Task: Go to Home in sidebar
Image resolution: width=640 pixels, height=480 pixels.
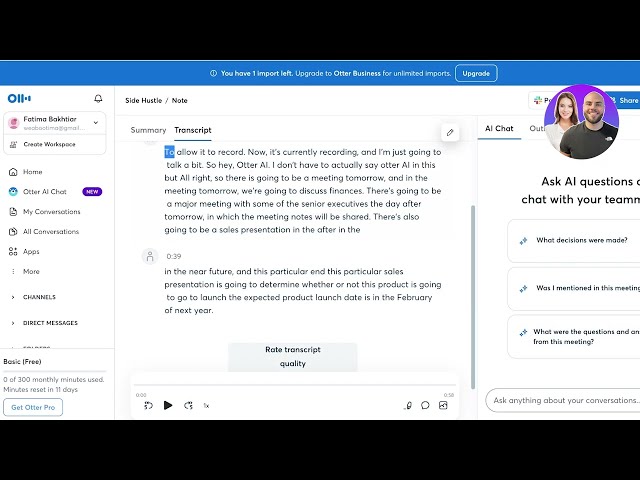Action: click(33, 172)
